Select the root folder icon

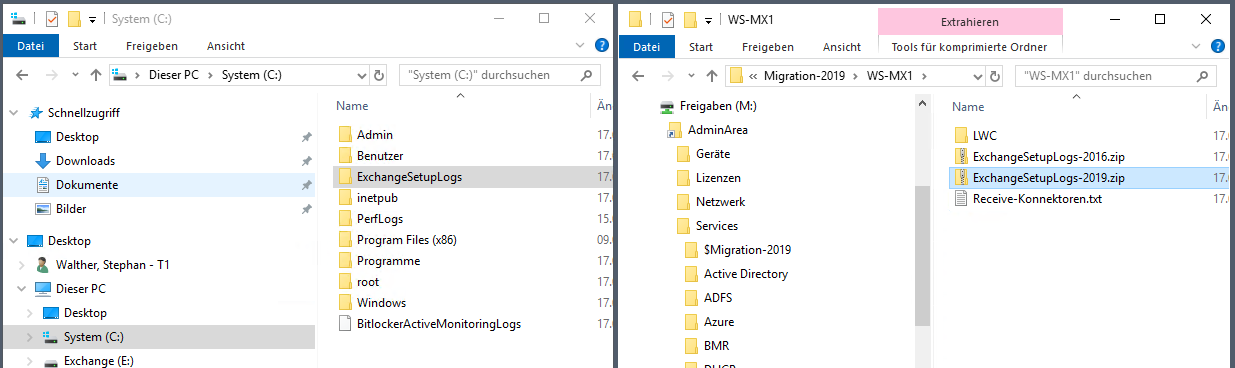[345, 282]
